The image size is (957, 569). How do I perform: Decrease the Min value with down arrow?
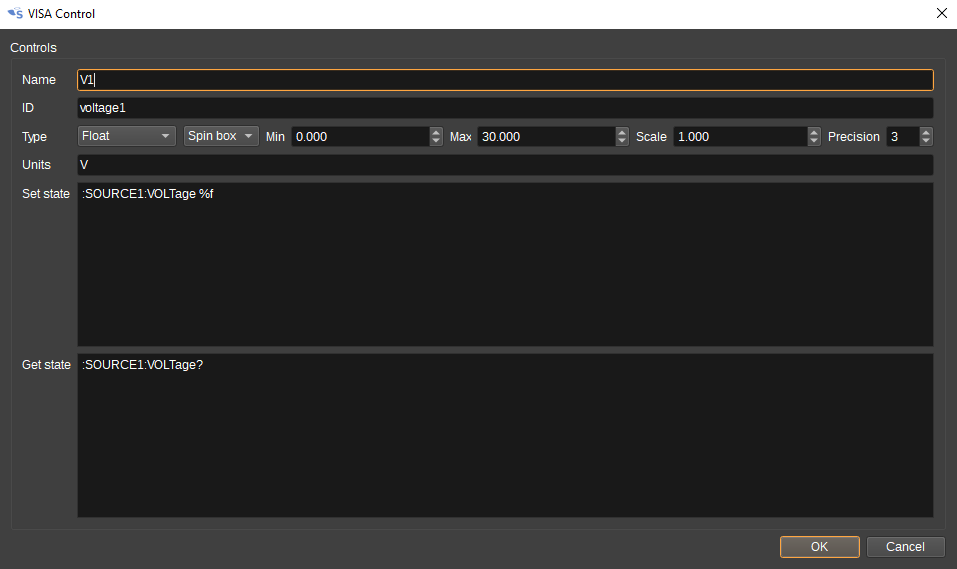[x=436, y=141]
